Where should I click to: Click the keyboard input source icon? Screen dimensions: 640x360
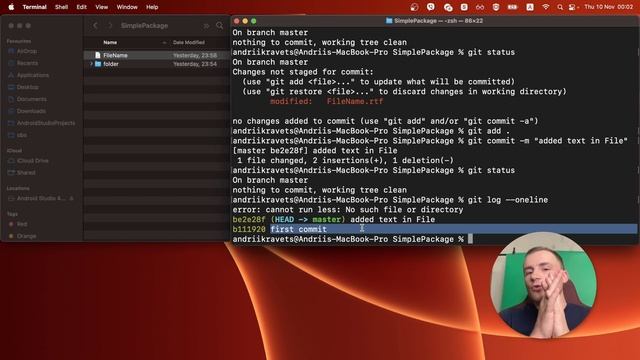(530, 7)
